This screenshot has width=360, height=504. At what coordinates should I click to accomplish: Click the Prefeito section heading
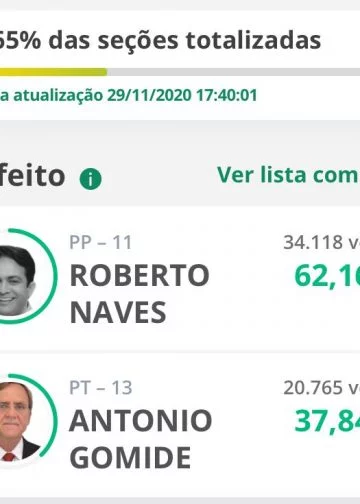[x=32, y=176]
